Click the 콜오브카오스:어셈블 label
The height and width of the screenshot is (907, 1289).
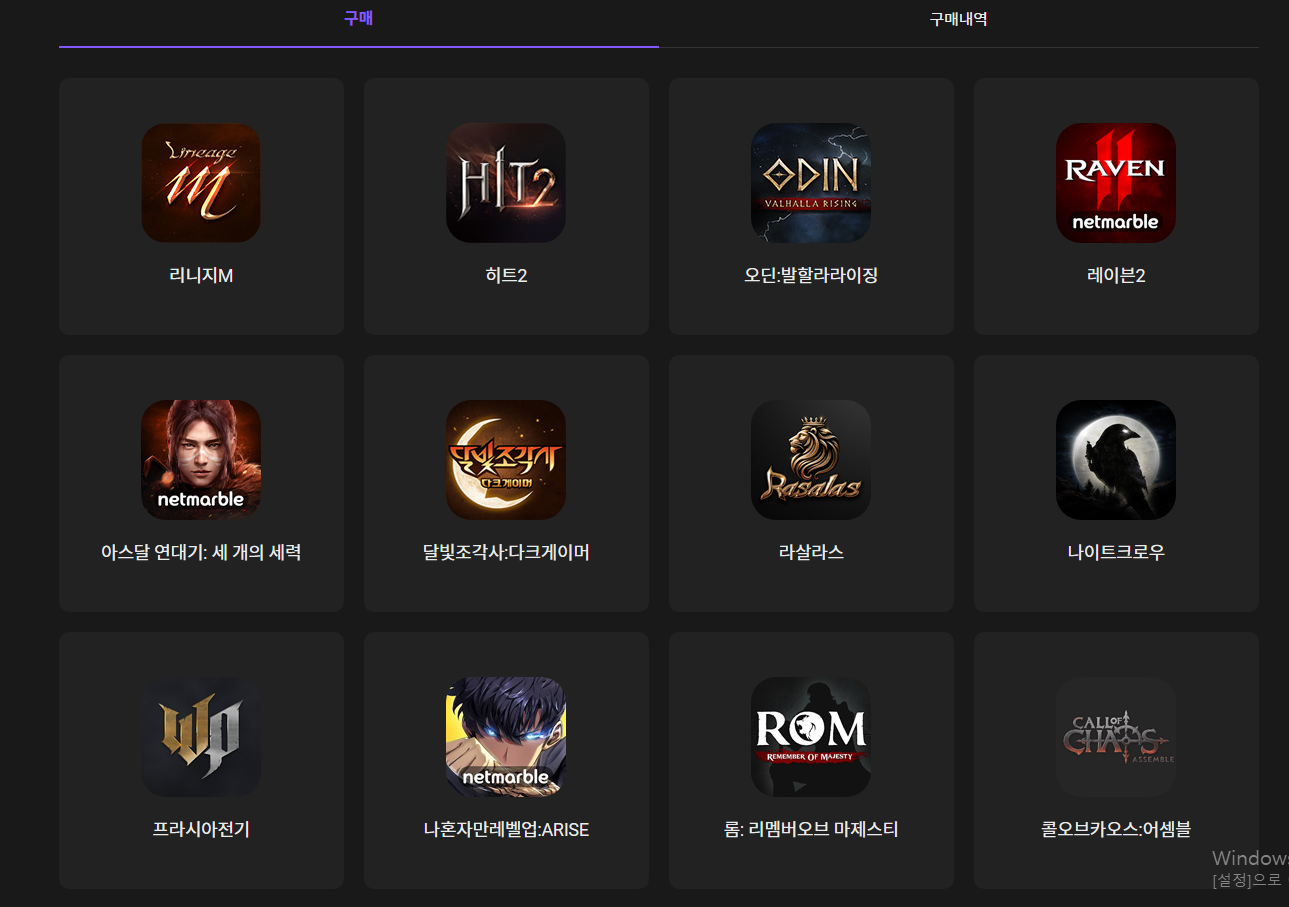[1116, 830]
